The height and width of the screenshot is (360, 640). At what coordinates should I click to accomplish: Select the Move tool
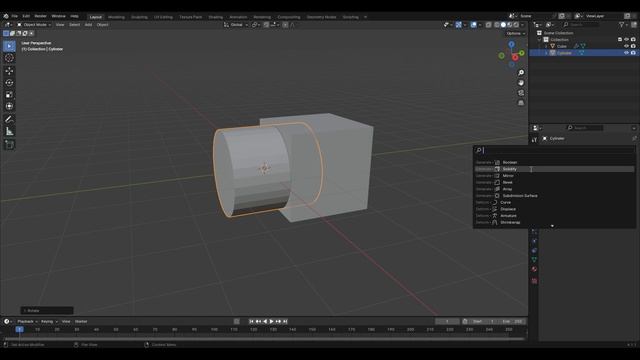coord(9,71)
